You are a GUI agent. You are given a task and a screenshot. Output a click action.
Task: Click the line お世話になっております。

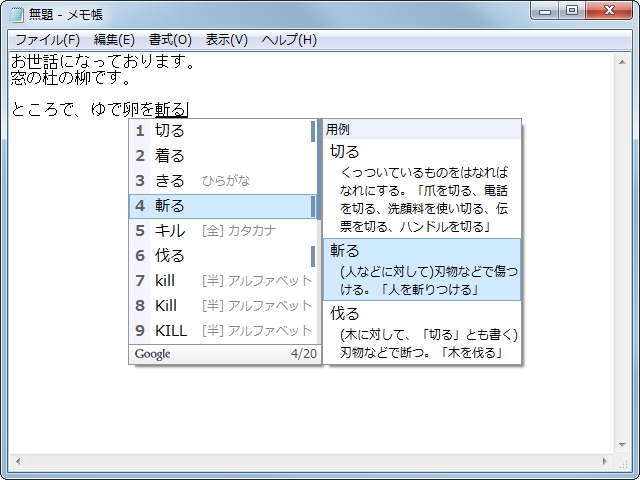point(103,62)
